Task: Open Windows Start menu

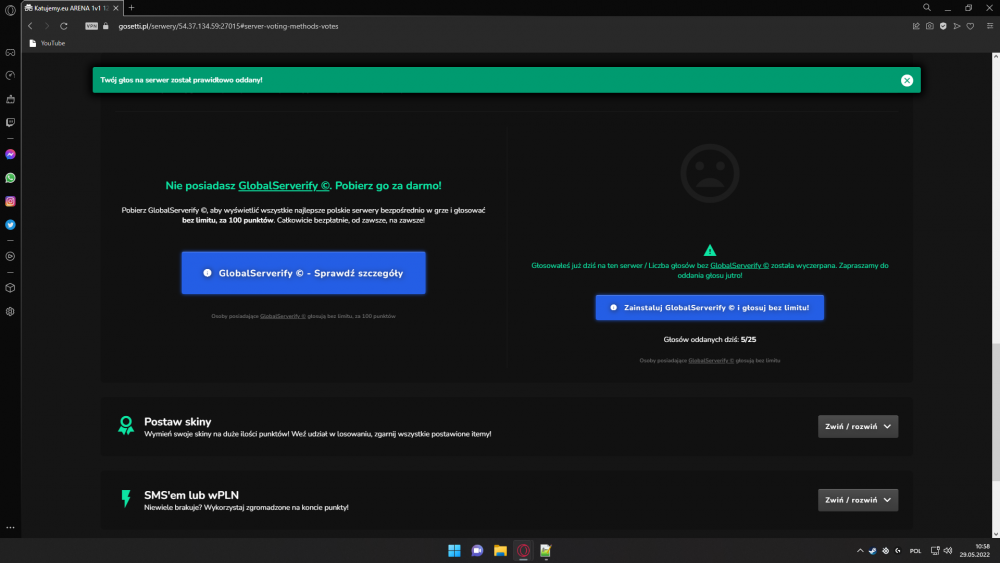Action: coord(454,551)
